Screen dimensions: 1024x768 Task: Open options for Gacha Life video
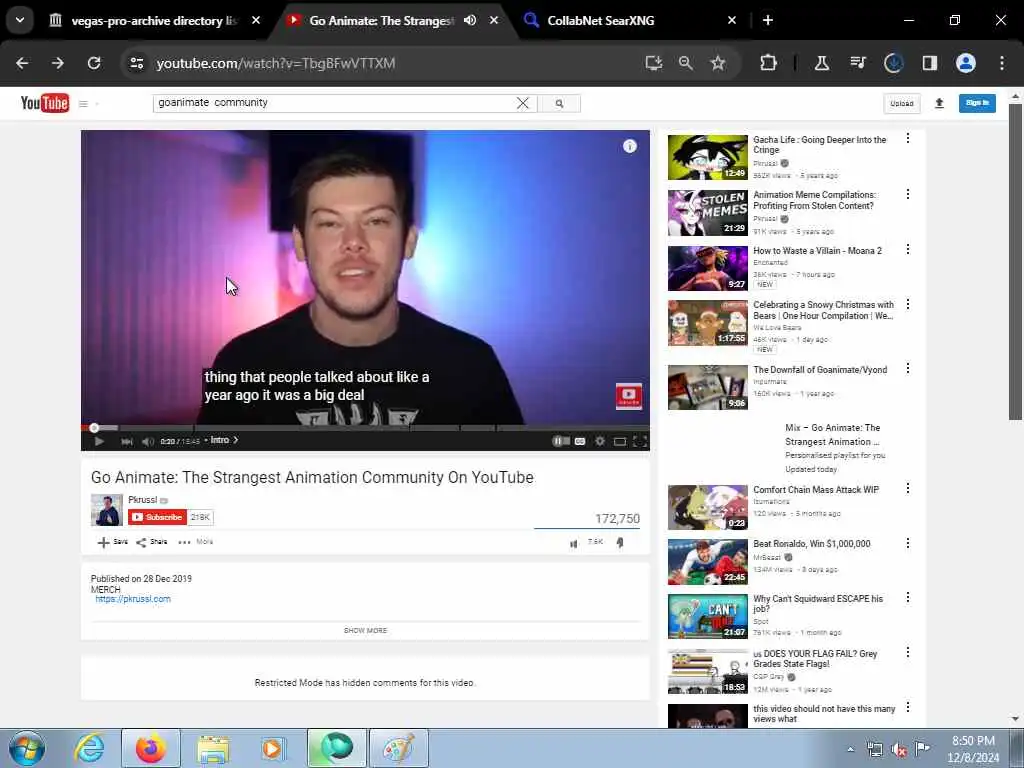[x=908, y=138]
